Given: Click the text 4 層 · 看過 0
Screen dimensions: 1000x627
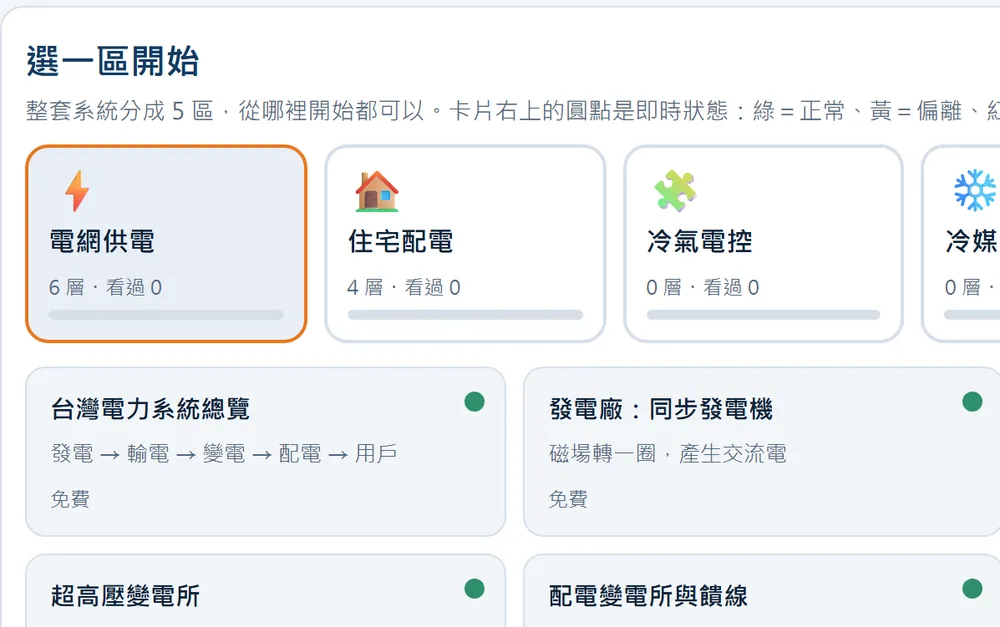Looking at the screenshot, I should coord(404,288).
